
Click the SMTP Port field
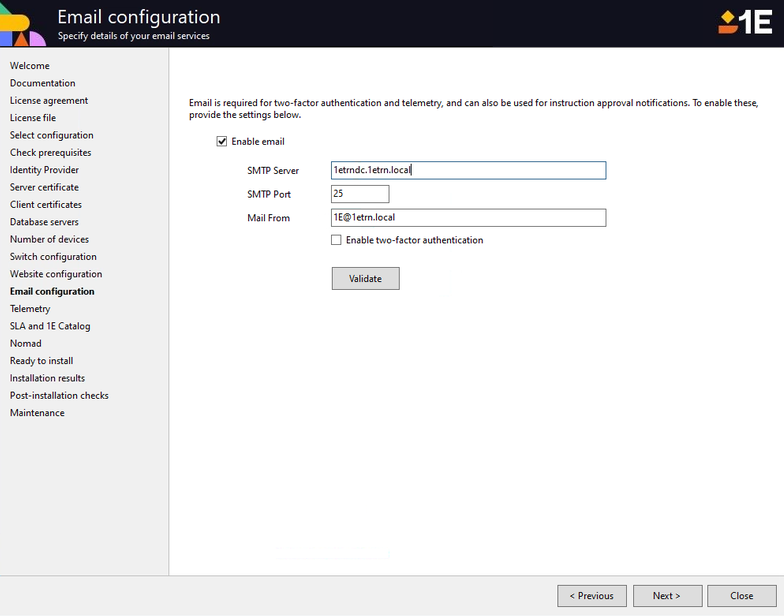tap(360, 194)
